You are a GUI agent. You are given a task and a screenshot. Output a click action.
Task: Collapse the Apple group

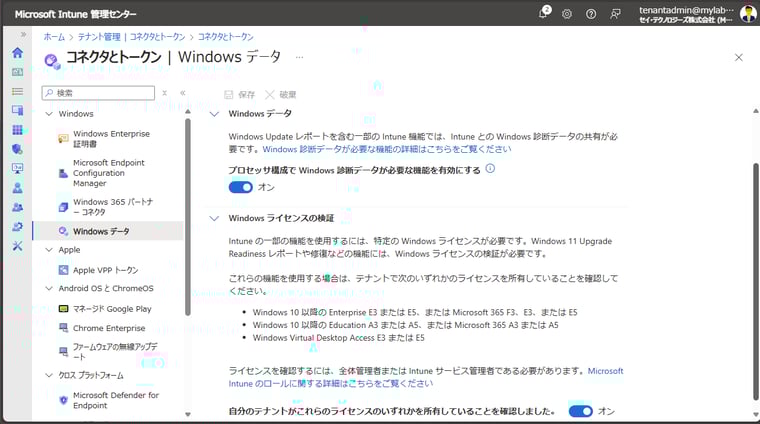point(49,250)
